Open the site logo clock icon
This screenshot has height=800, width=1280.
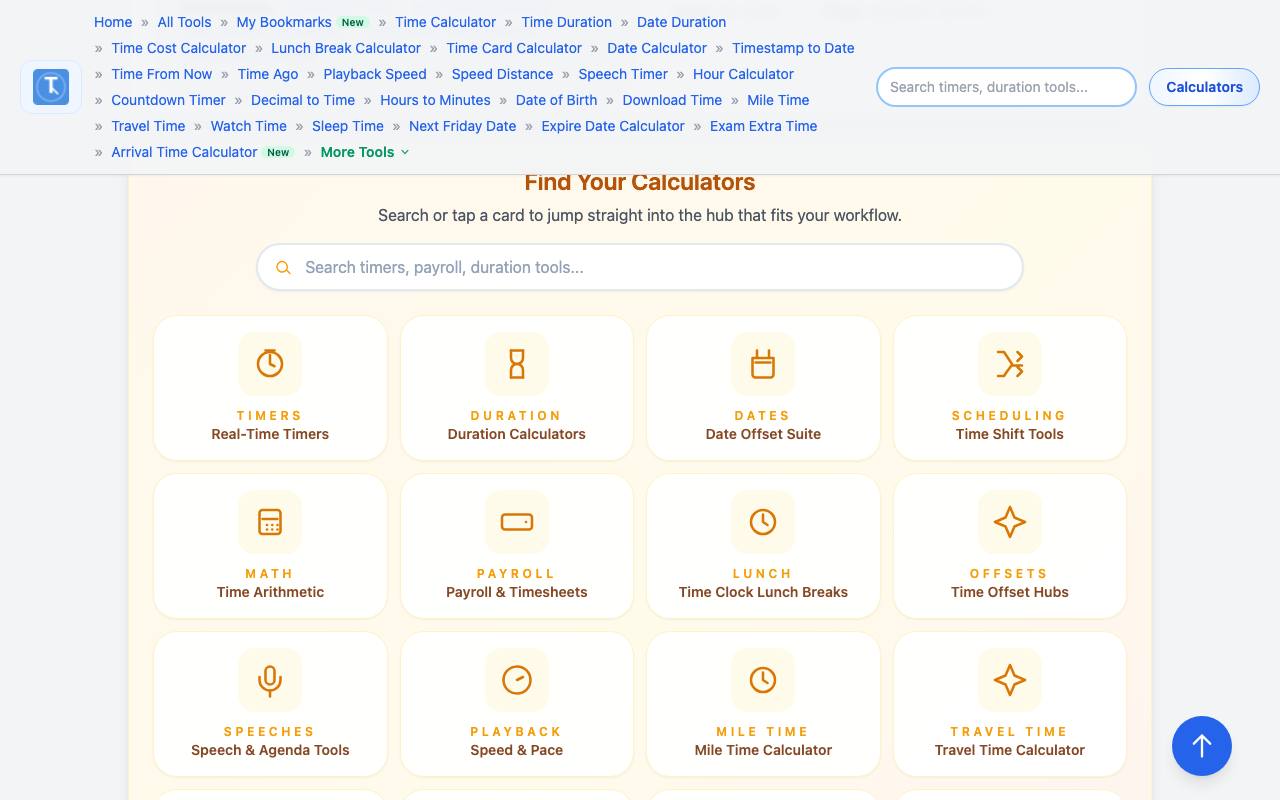click(51, 87)
